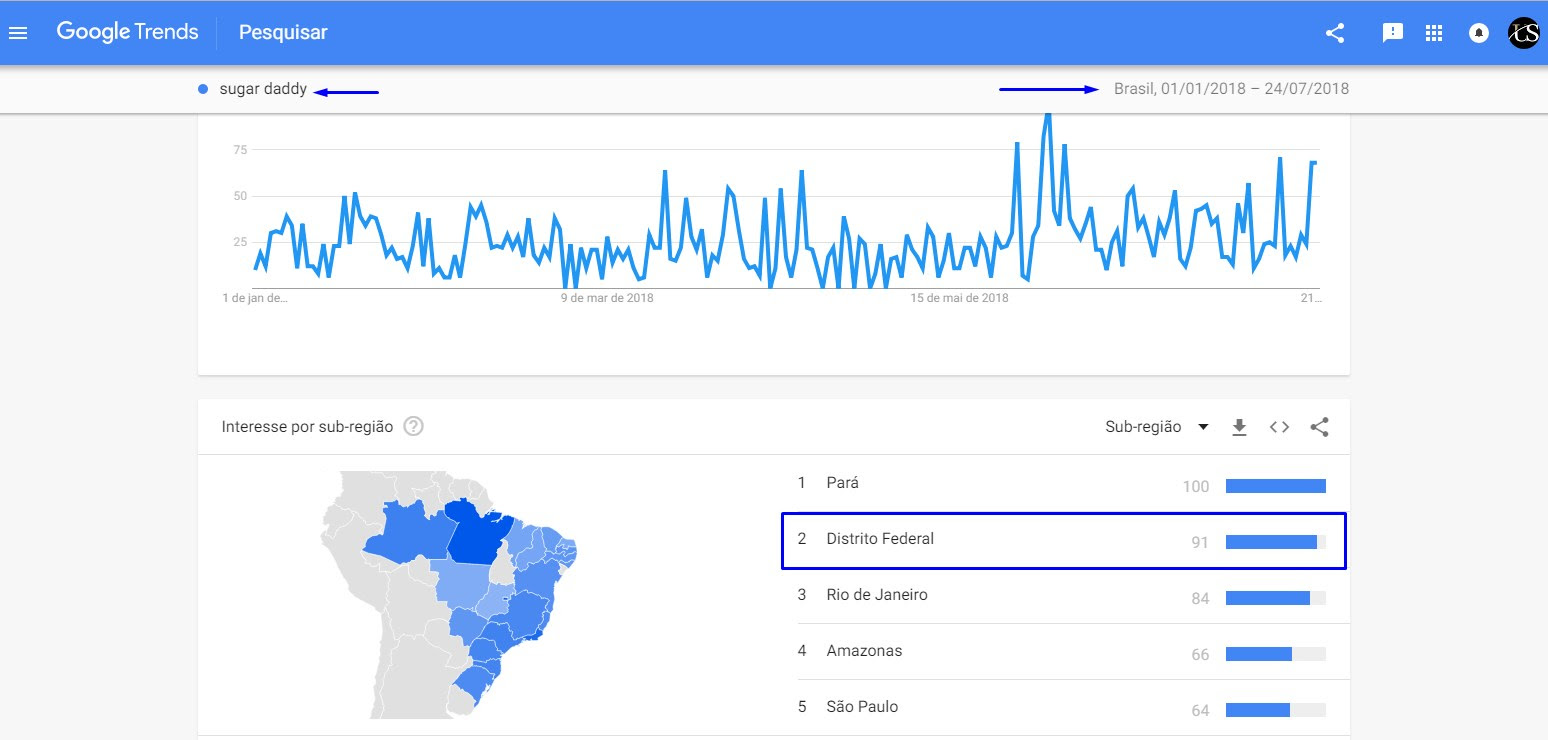Click the 9 de mar de 2018 axis label
The width and height of the screenshot is (1548, 740).
(x=607, y=298)
